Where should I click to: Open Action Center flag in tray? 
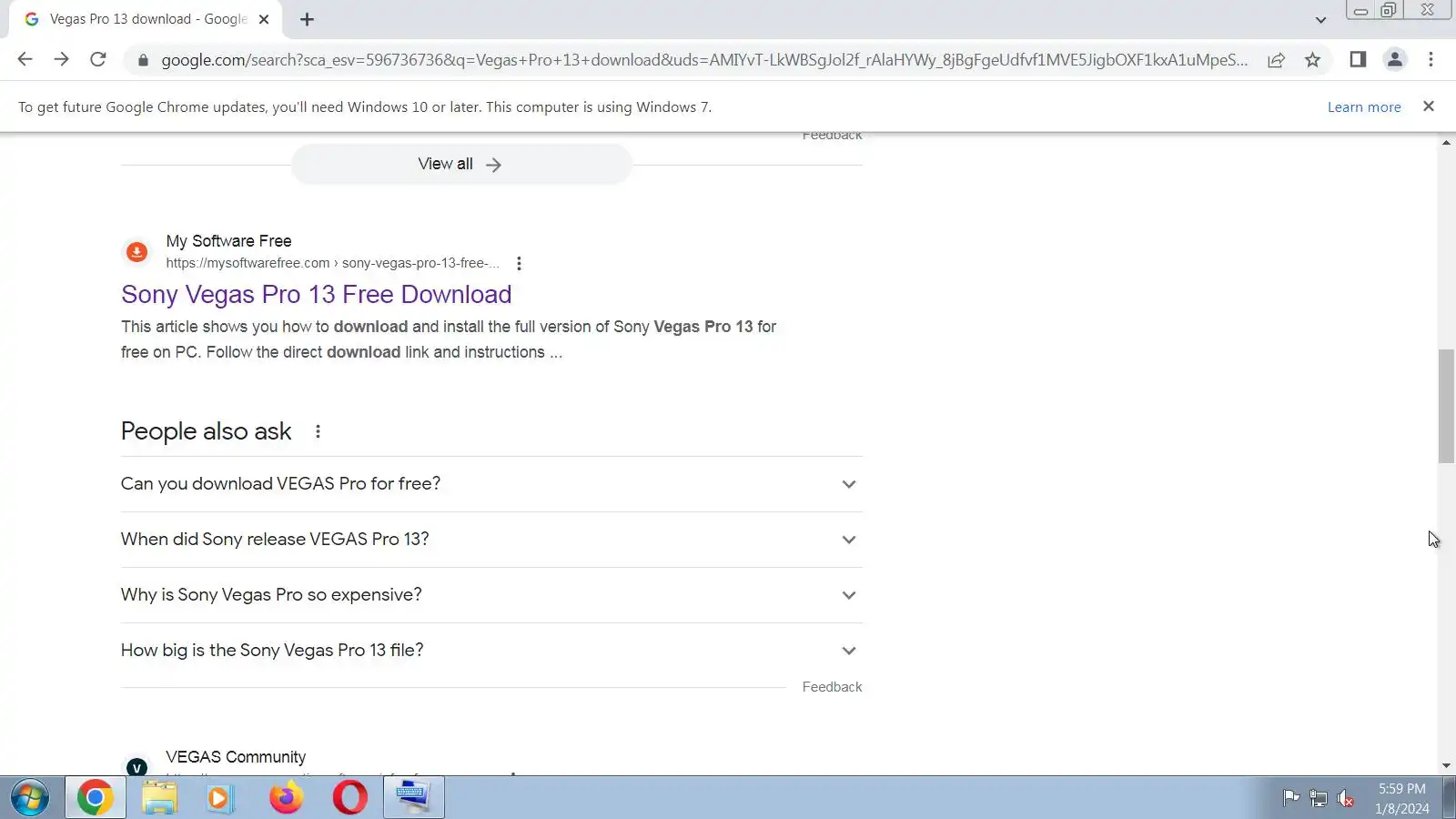1290,799
